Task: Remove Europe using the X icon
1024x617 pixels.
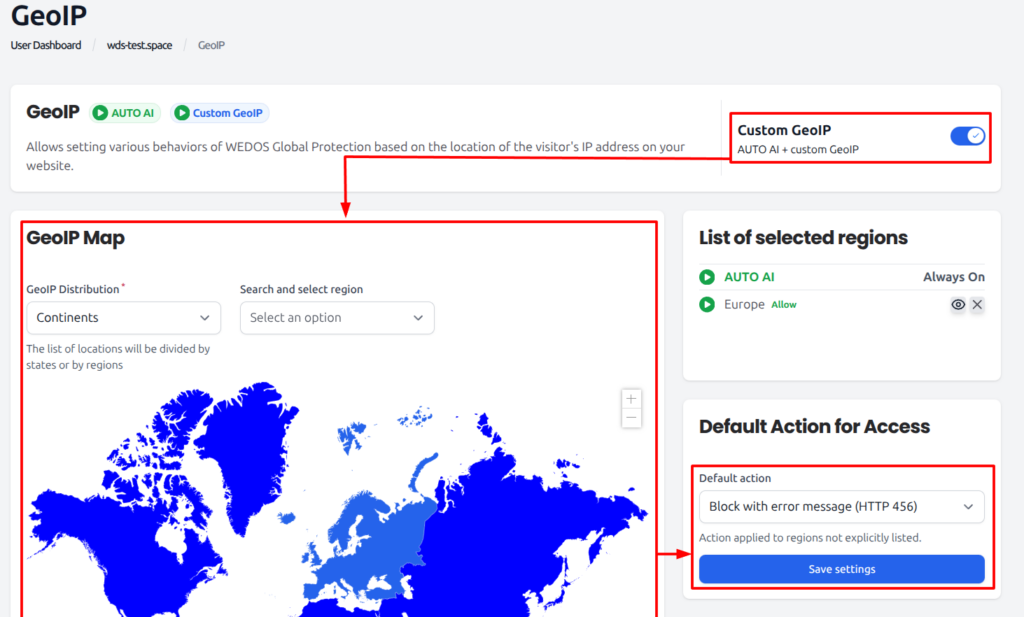Action: click(x=977, y=304)
